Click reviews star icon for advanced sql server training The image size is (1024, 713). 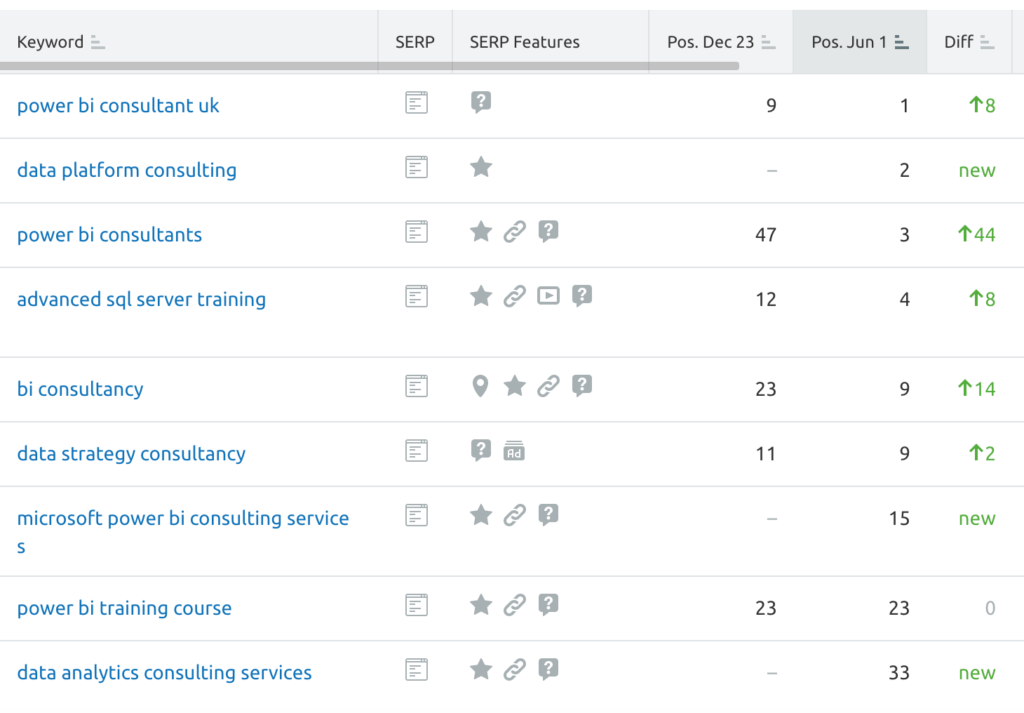pos(481,296)
